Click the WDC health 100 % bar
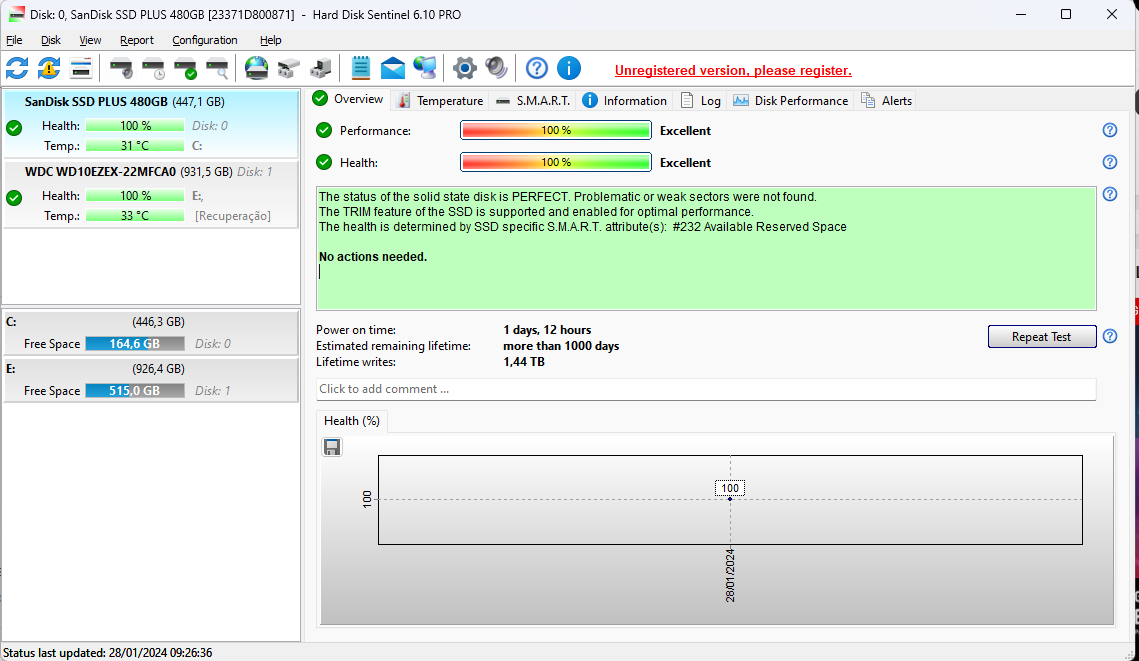Screen dimensions: 1139x661 coord(134,195)
